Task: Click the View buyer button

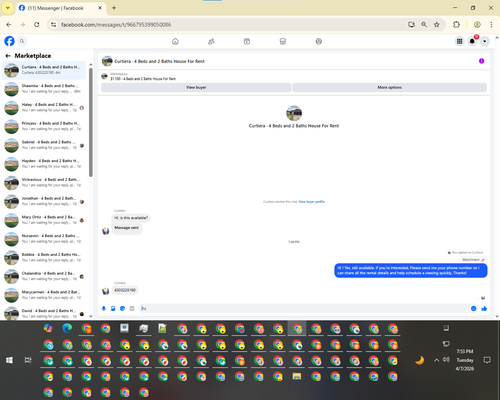Action: (196, 87)
